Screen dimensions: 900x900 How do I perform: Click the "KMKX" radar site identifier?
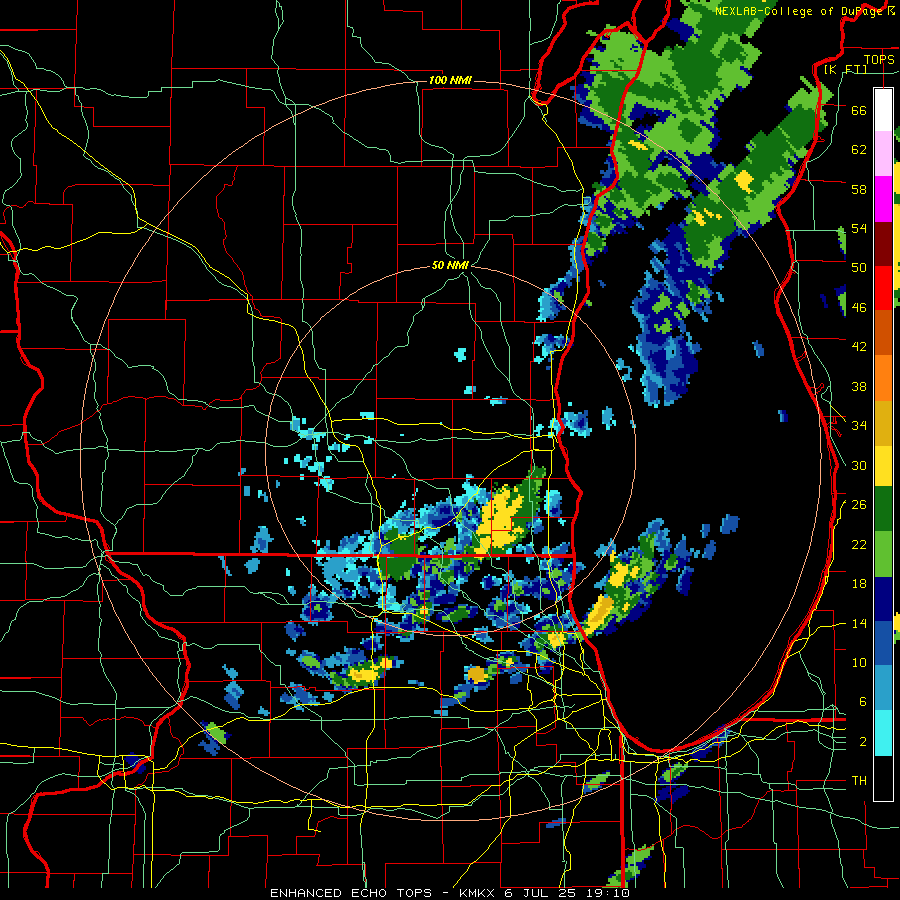point(477,893)
